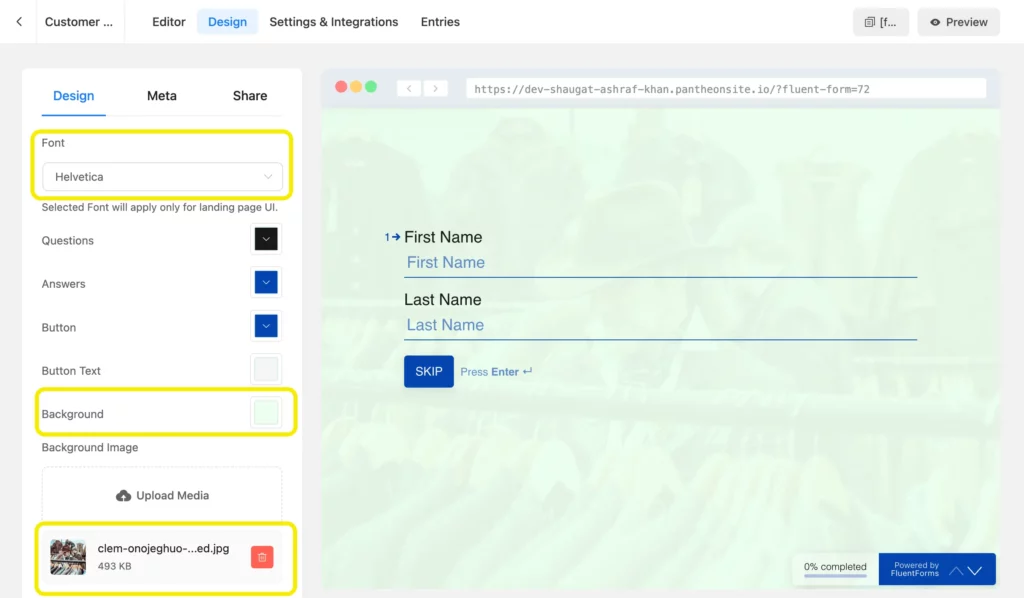Viewport: 1024px width, 598px height.
Task: Select the Design tab in top navigation
Action: tap(227, 22)
